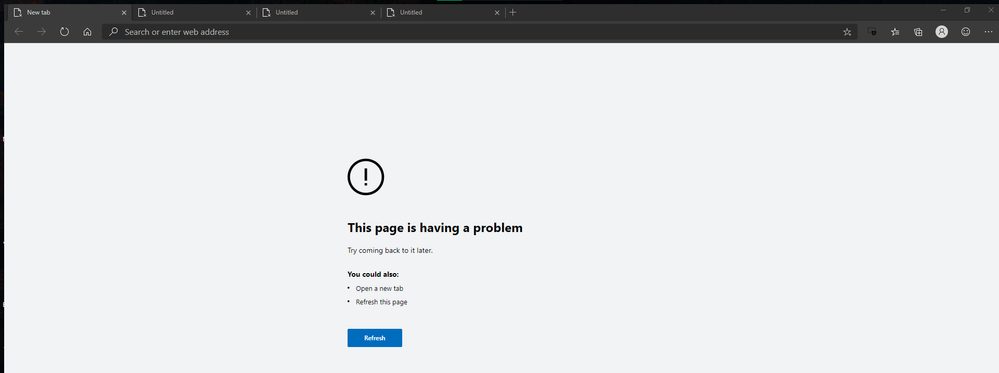Viewport: 999px width, 373px height.
Task: Open the extension icon beside the address bar
Action: click(873, 32)
